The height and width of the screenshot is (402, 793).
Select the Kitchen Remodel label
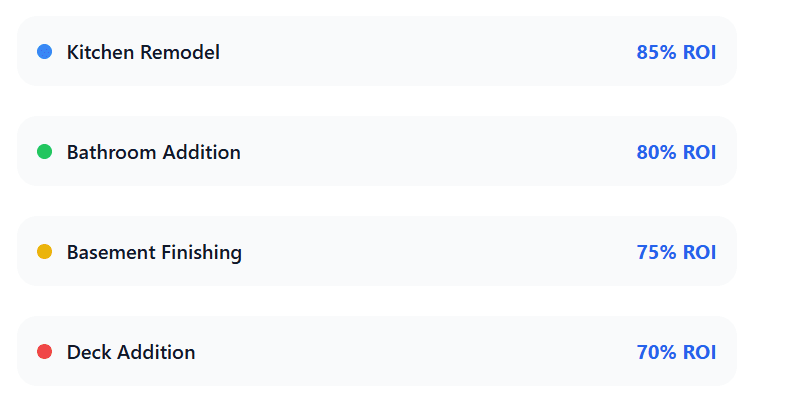tap(143, 52)
